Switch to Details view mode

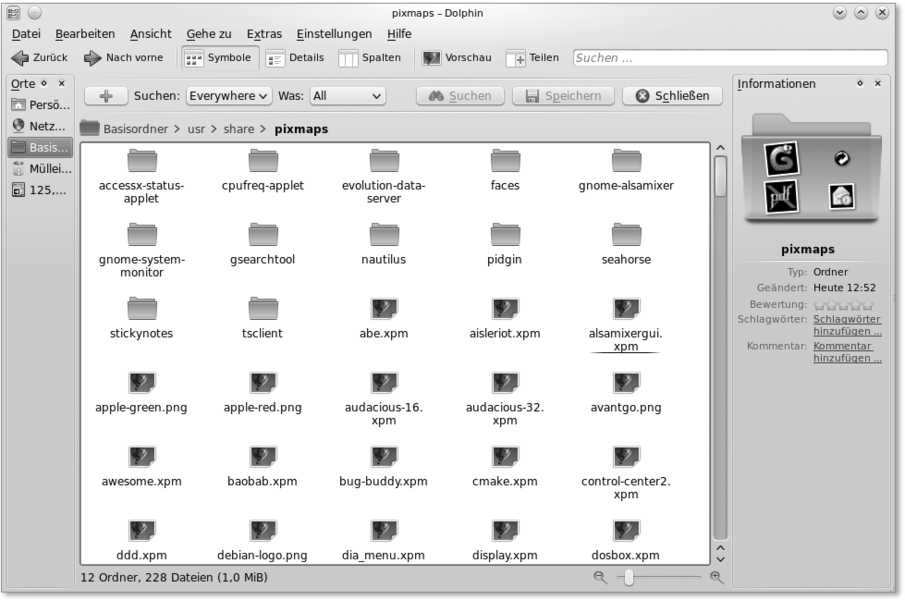pyautogui.click(x=295, y=58)
